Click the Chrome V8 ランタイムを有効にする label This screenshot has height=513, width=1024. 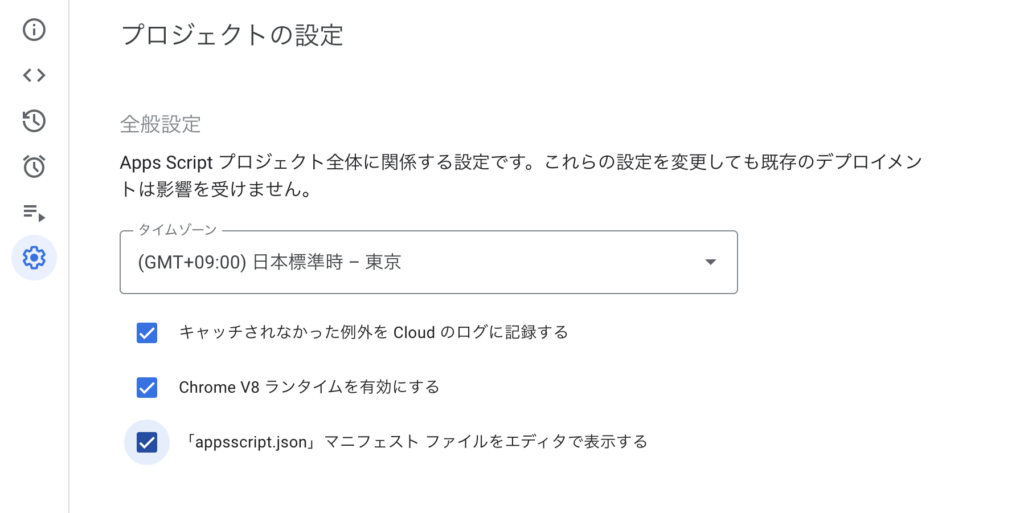click(x=309, y=387)
